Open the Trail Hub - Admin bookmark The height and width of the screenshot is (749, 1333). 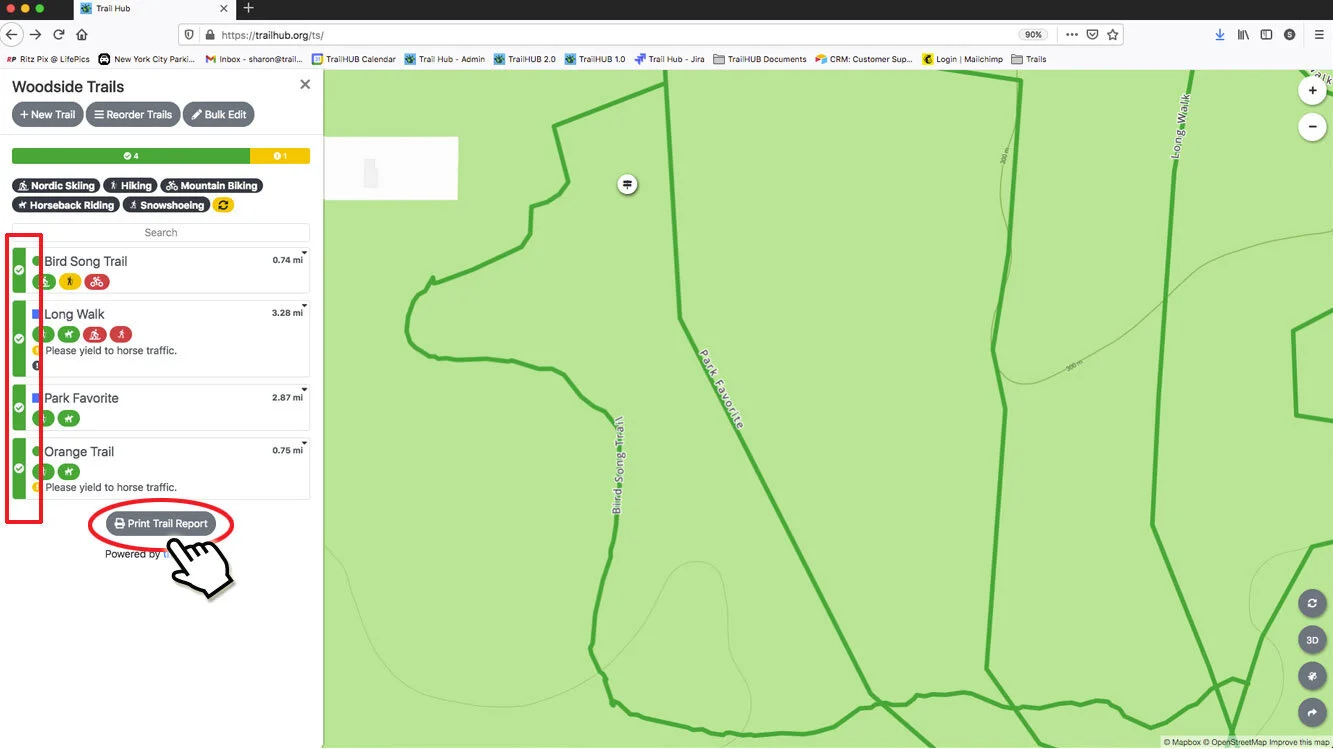click(x=445, y=59)
